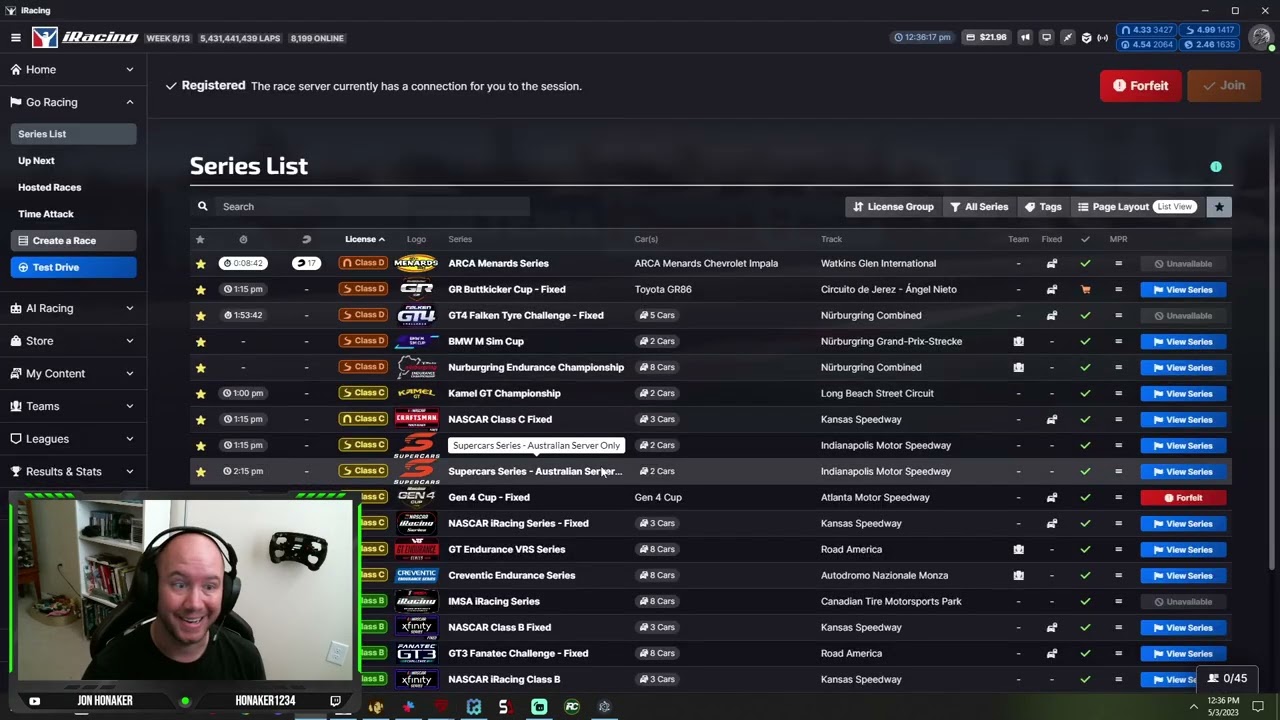Expand Teams sidebar section
Image resolution: width=1280 pixels, height=720 pixels.
point(73,406)
